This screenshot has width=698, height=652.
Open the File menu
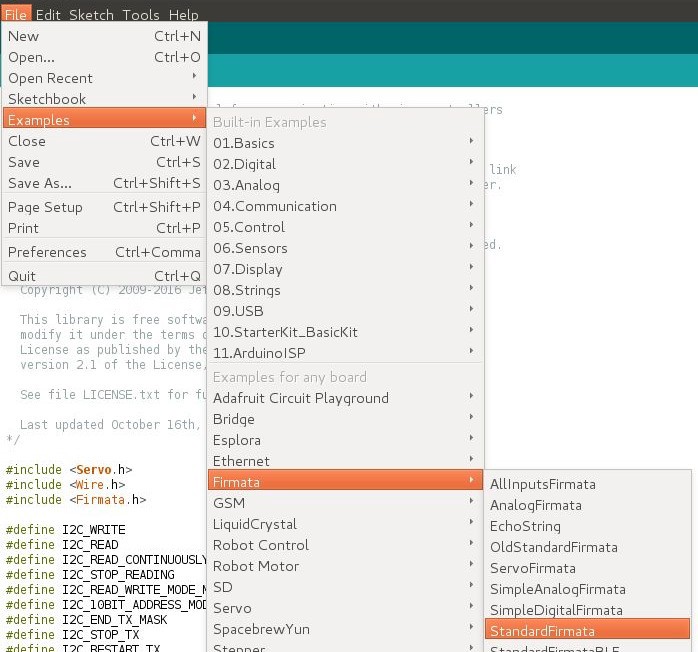(16, 14)
